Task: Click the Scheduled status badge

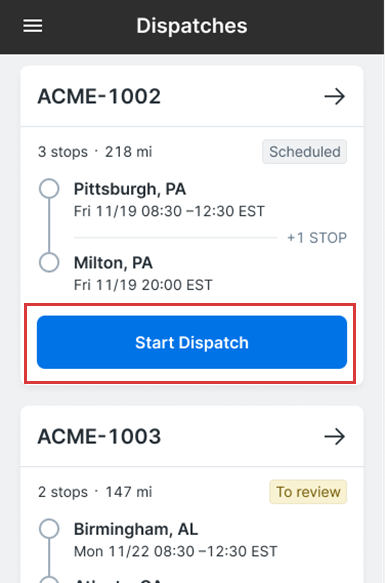Action: coord(305,152)
